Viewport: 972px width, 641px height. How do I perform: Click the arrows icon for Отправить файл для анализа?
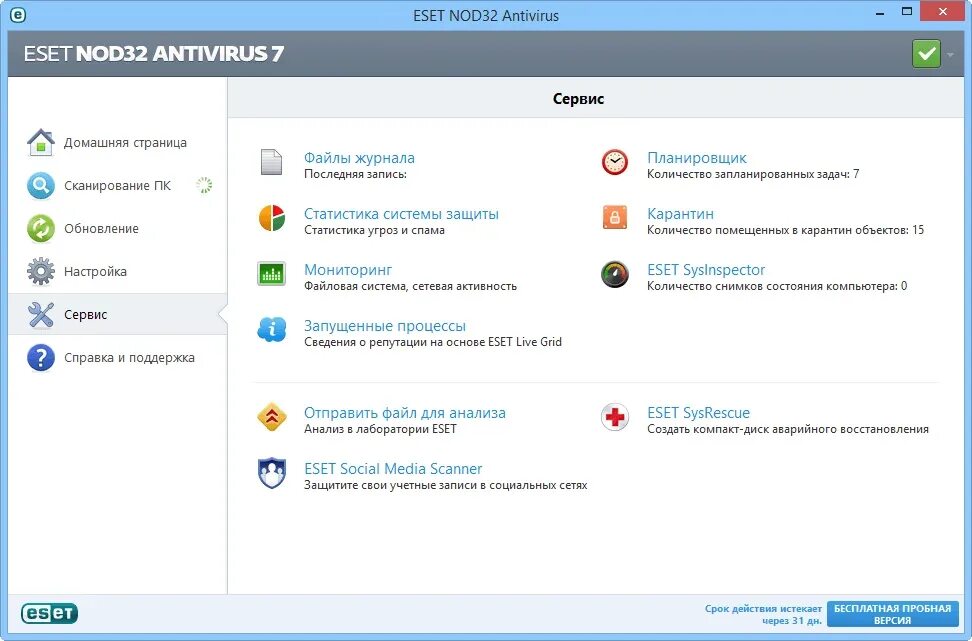(x=271, y=418)
